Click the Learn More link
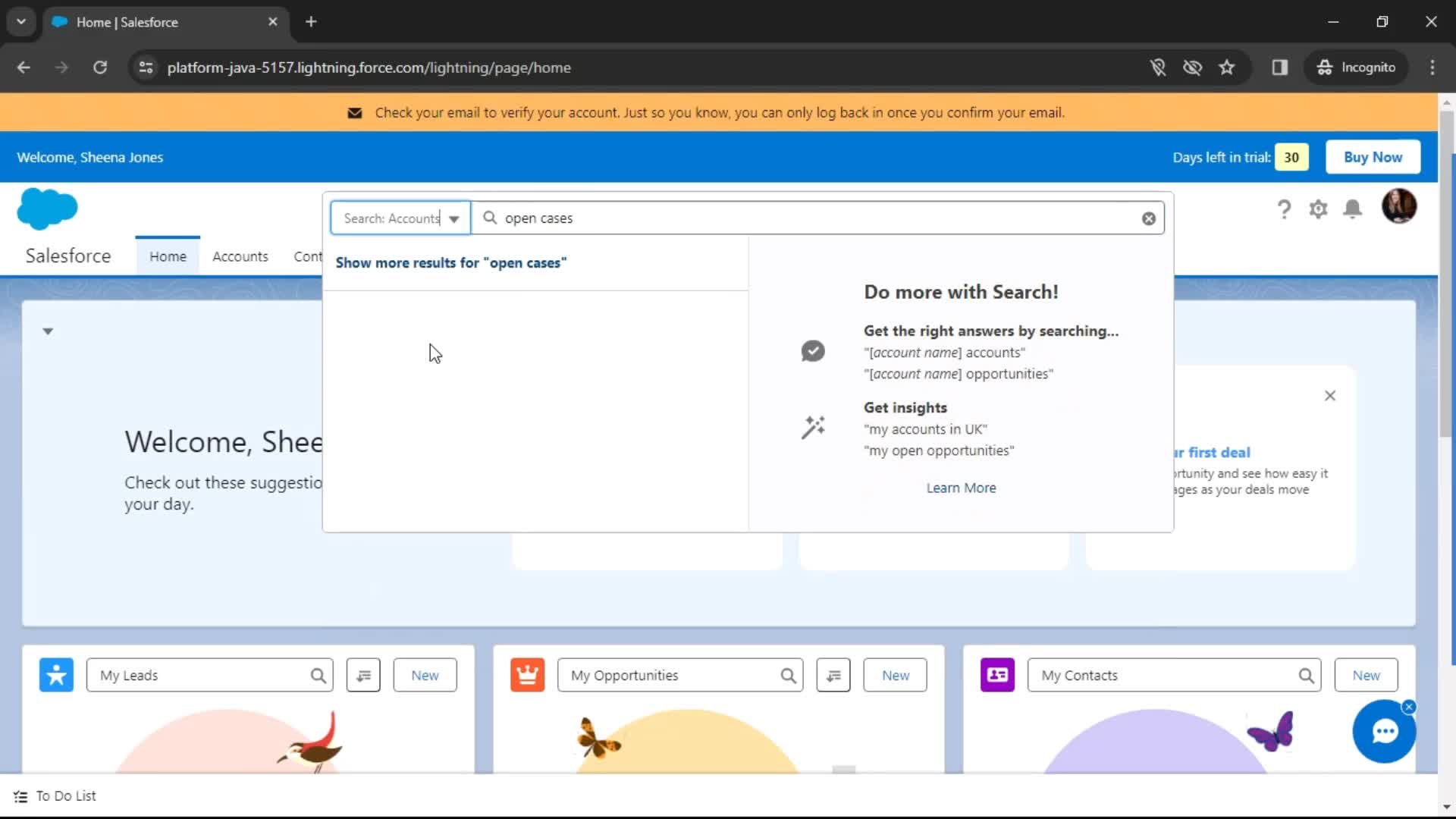 pos(961,488)
